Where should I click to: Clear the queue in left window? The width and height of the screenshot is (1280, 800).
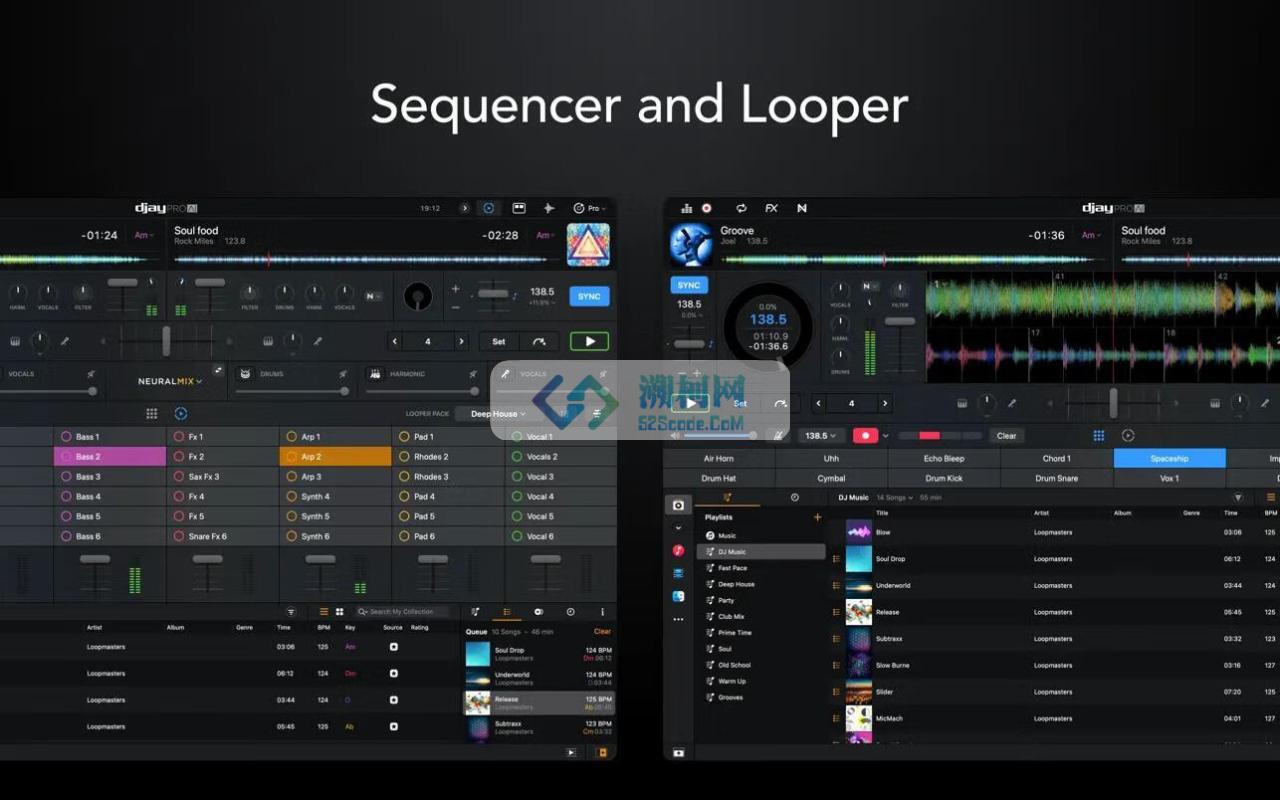click(x=602, y=631)
